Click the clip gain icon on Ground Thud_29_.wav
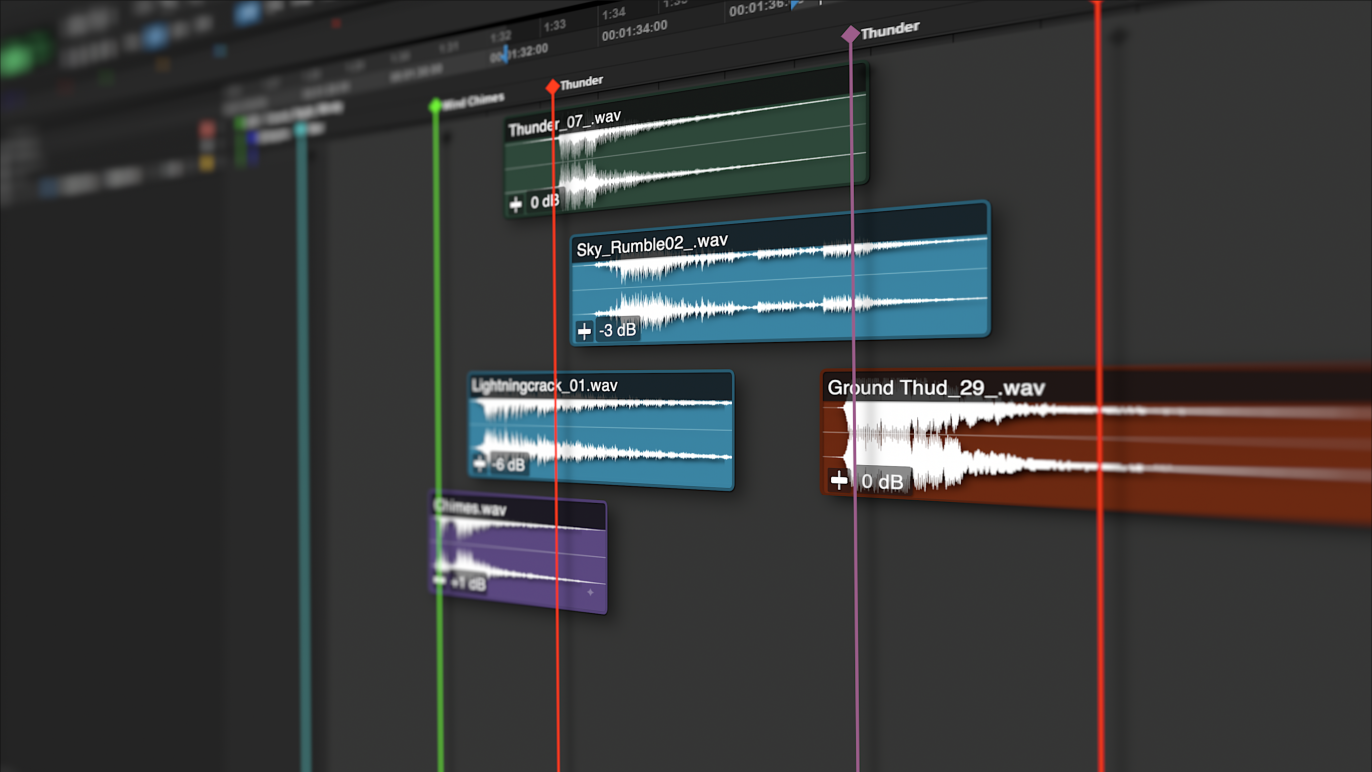 839,480
